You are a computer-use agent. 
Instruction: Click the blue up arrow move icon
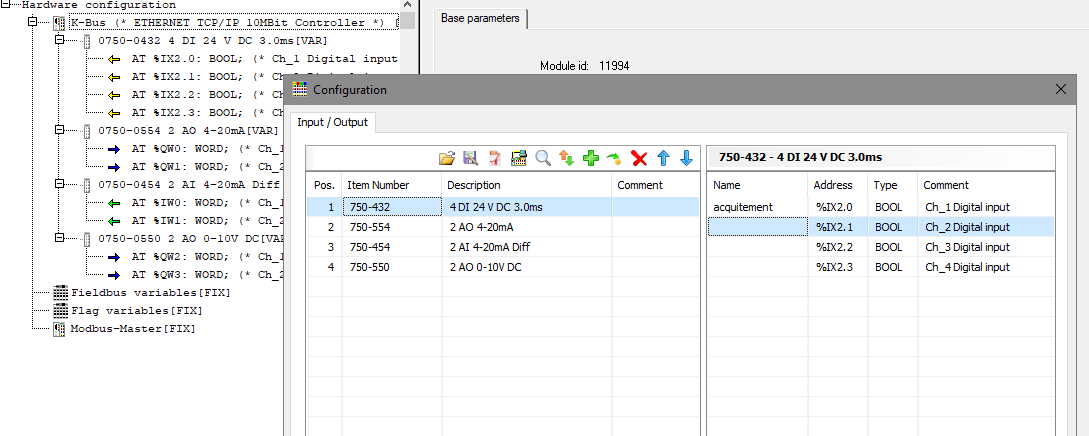click(x=663, y=158)
